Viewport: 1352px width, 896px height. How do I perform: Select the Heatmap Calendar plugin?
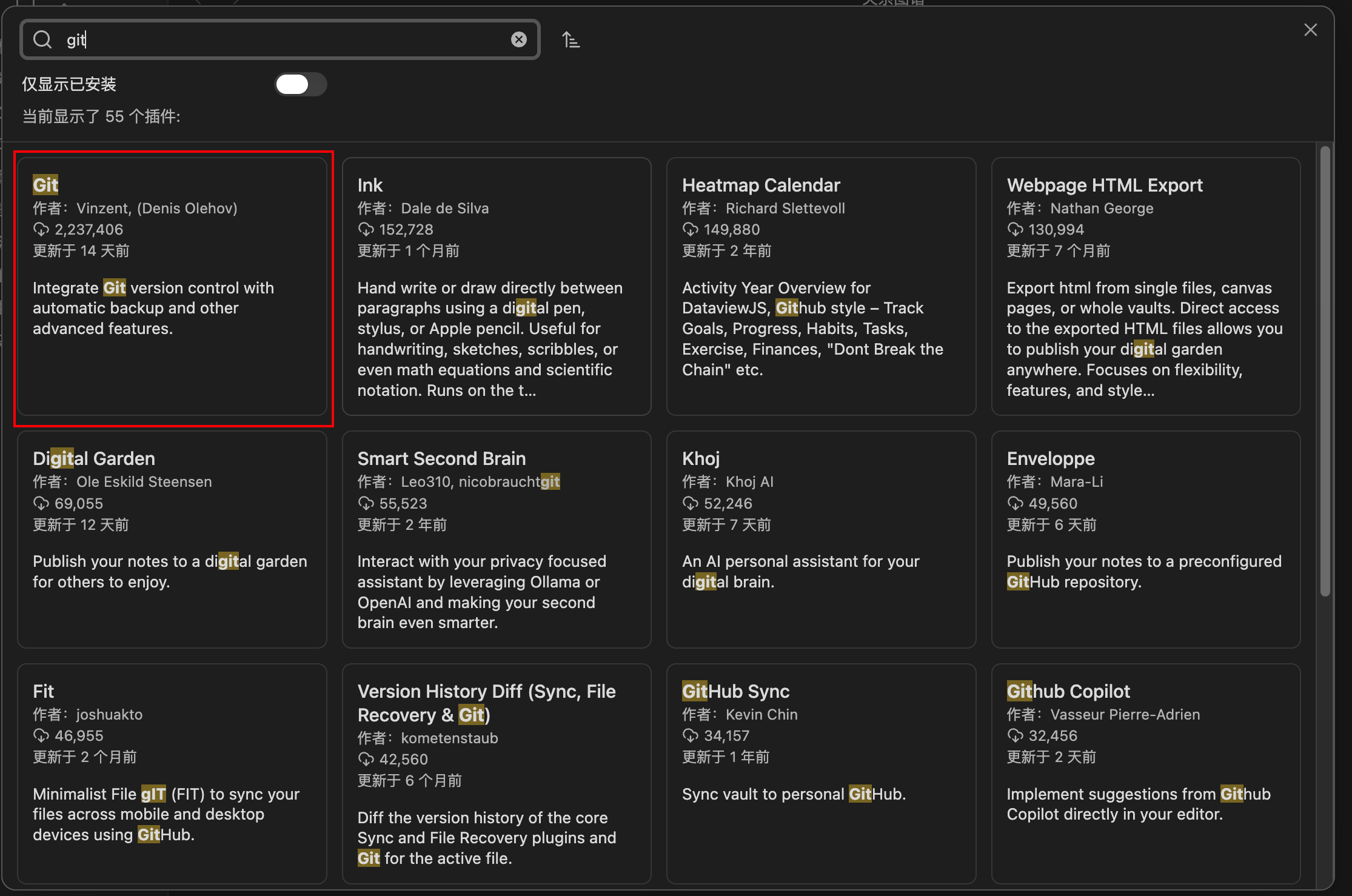(x=821, y=287)
